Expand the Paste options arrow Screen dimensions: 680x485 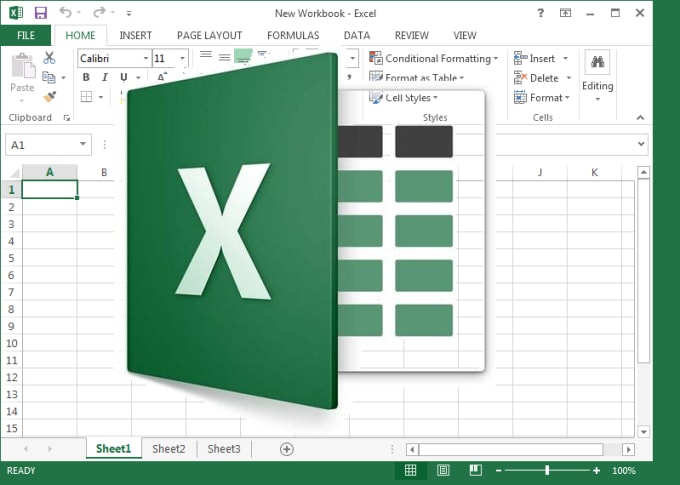(x=22, y=101)
